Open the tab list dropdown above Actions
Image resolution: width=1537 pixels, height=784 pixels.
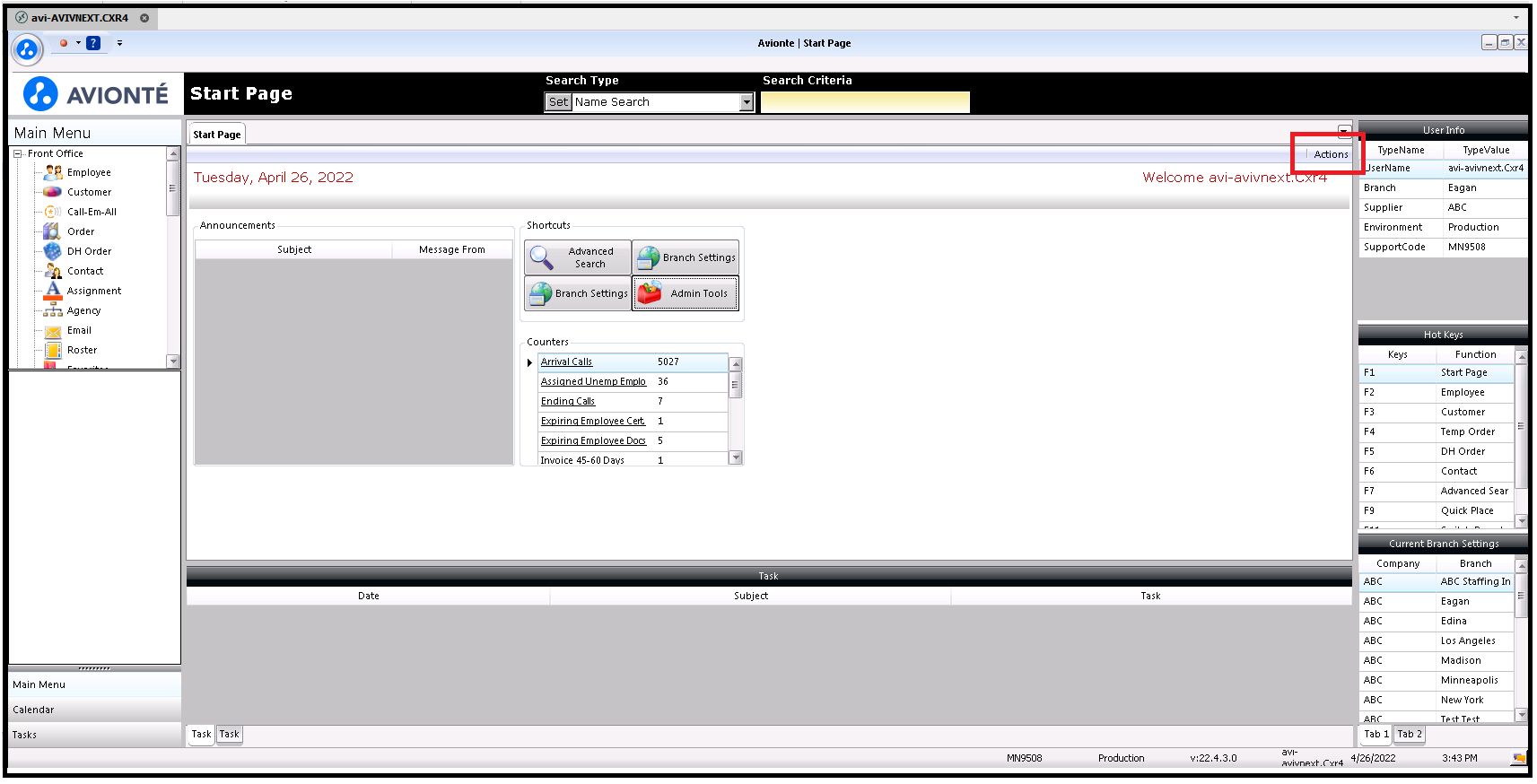click(1344, 131)
